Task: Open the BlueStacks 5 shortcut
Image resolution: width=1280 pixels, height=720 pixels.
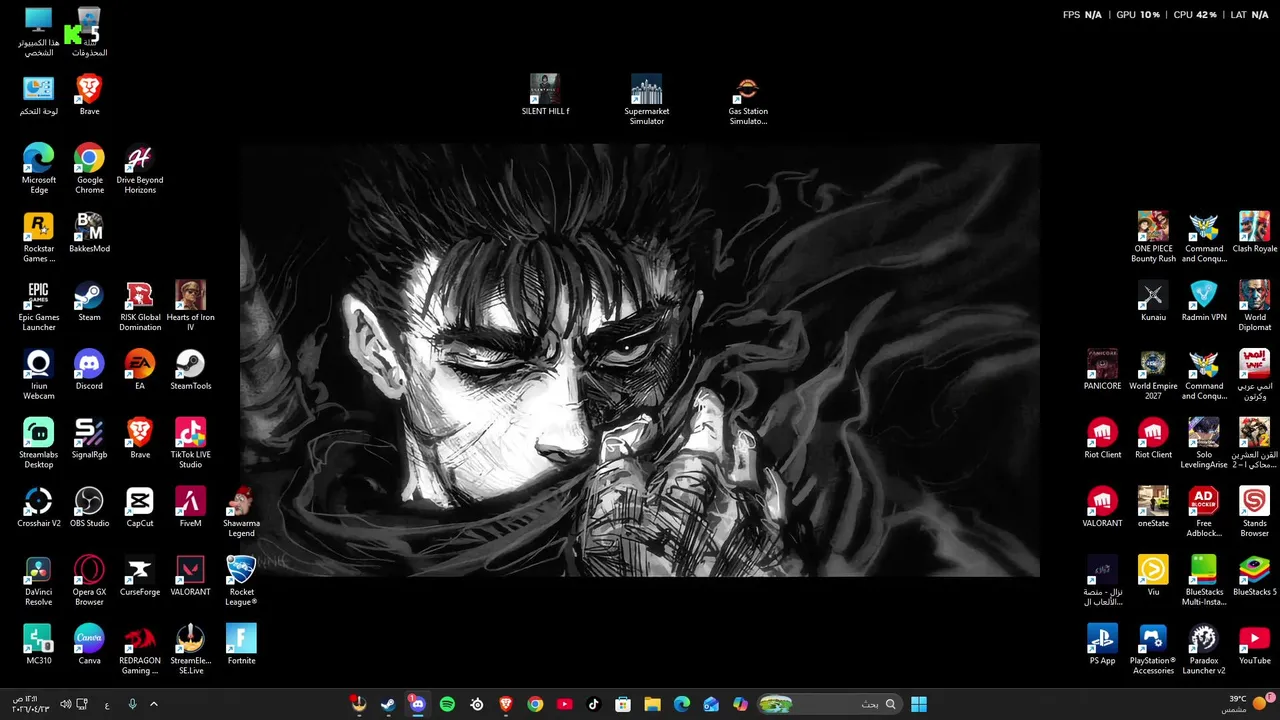Action: 1254,576
